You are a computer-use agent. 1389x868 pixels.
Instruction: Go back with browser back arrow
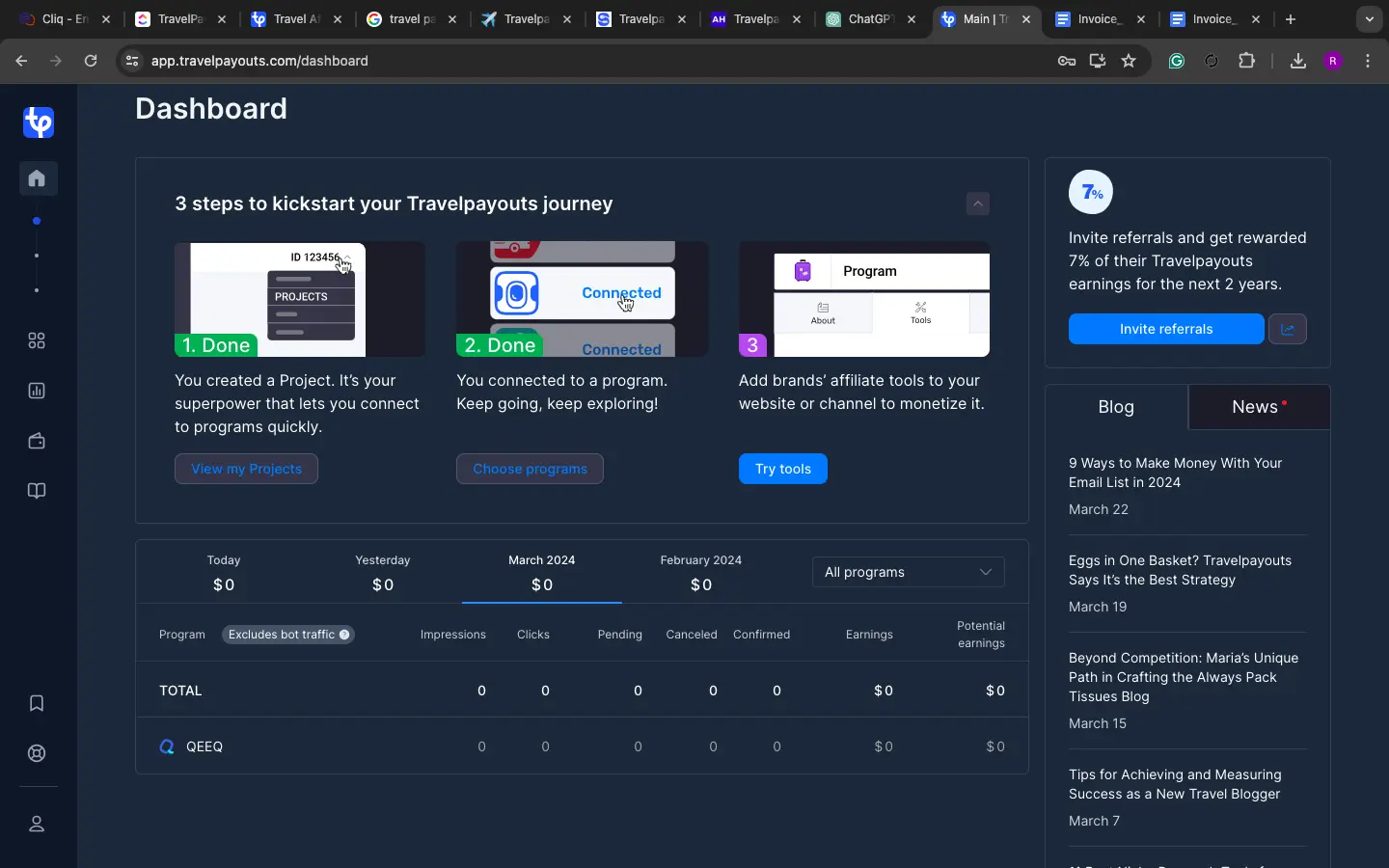21,61
